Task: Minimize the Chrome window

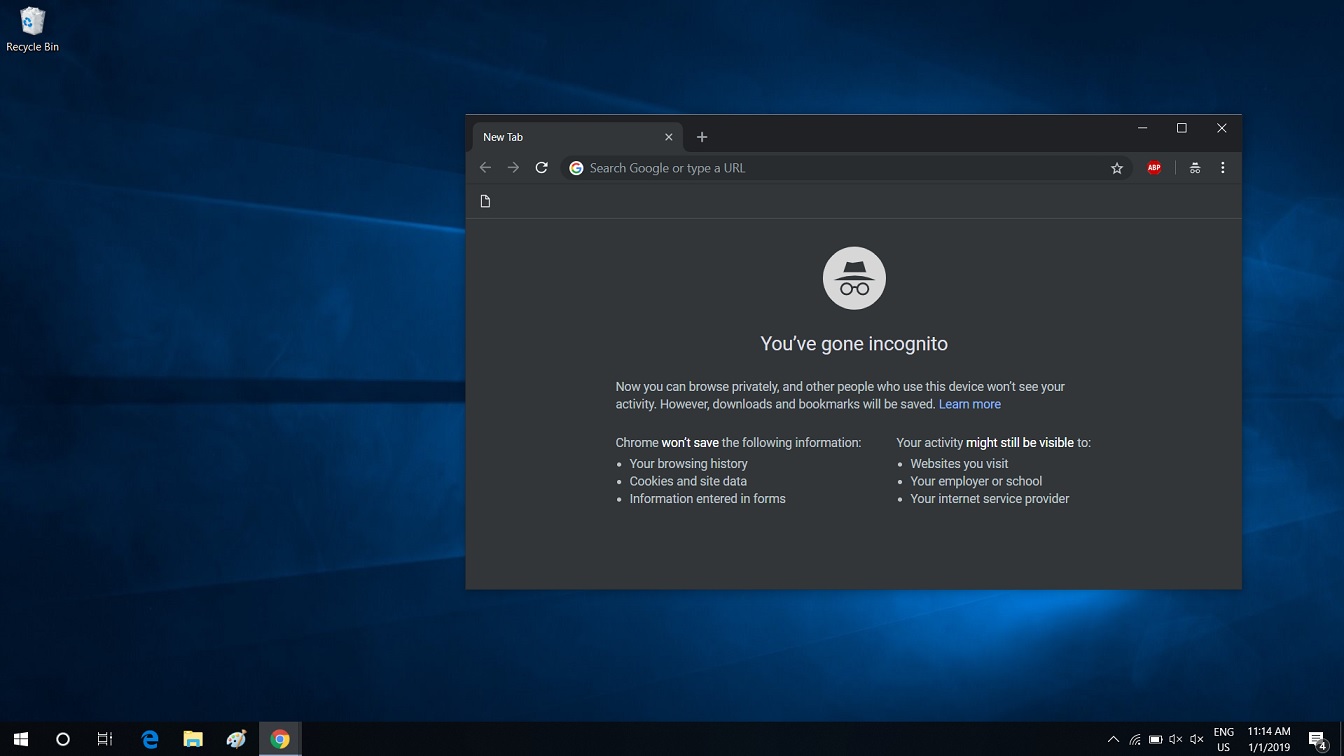Action: 1142,128
